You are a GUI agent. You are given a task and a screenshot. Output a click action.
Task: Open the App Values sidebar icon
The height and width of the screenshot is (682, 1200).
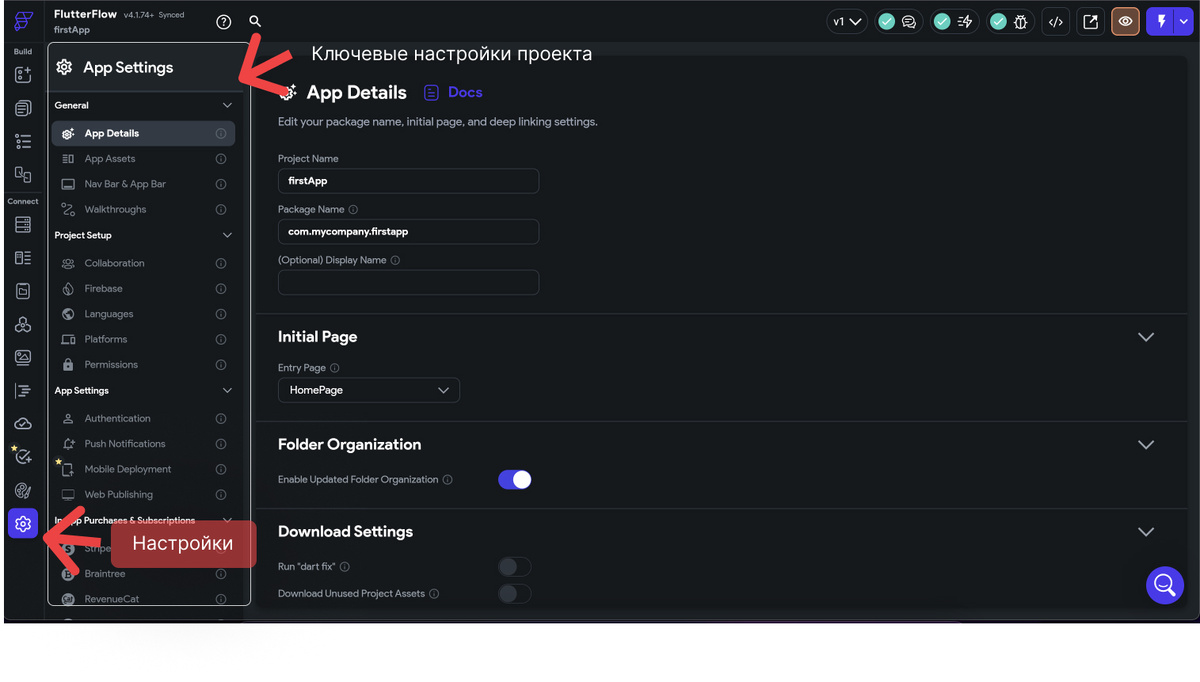pyautogui.click(x=23, y=291)
